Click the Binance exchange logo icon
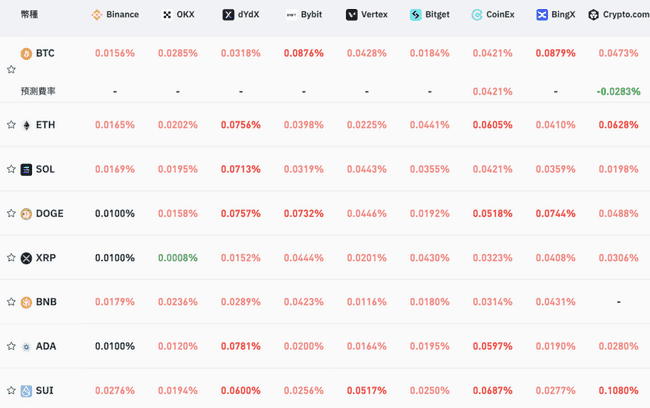 point(97,15)
